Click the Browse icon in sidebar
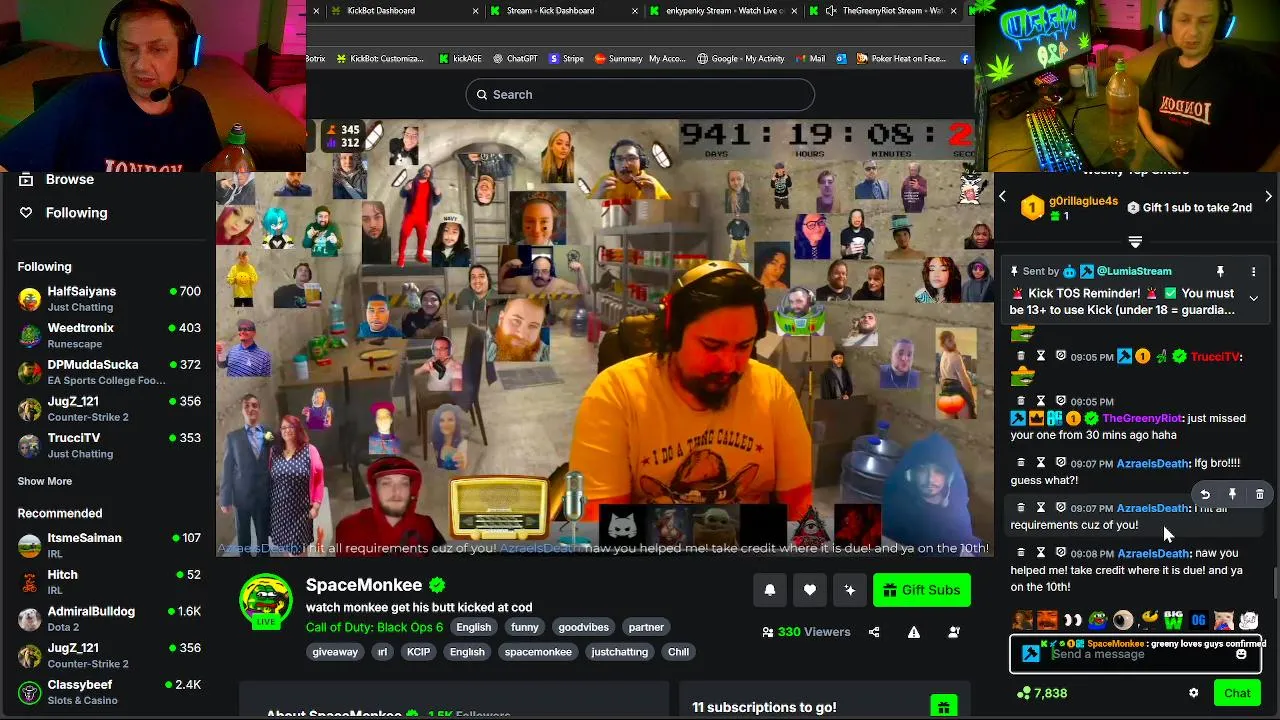Viewport: 1280px width, 720px height. [26, 179]
